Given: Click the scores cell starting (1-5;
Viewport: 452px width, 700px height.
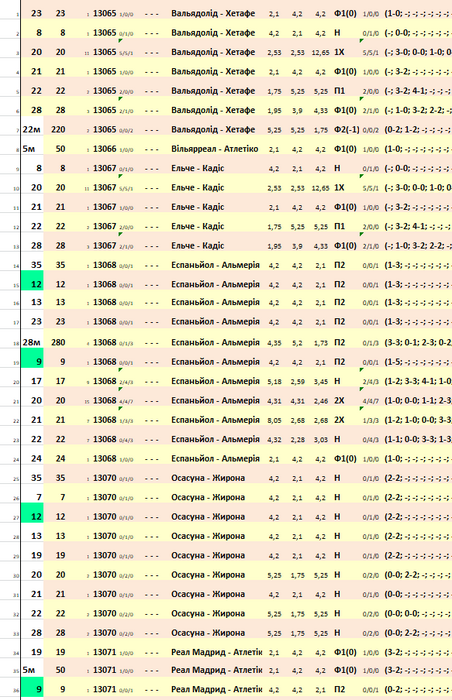Looking at the screenshot, I should pyautogui.click(x=418, y=362).
